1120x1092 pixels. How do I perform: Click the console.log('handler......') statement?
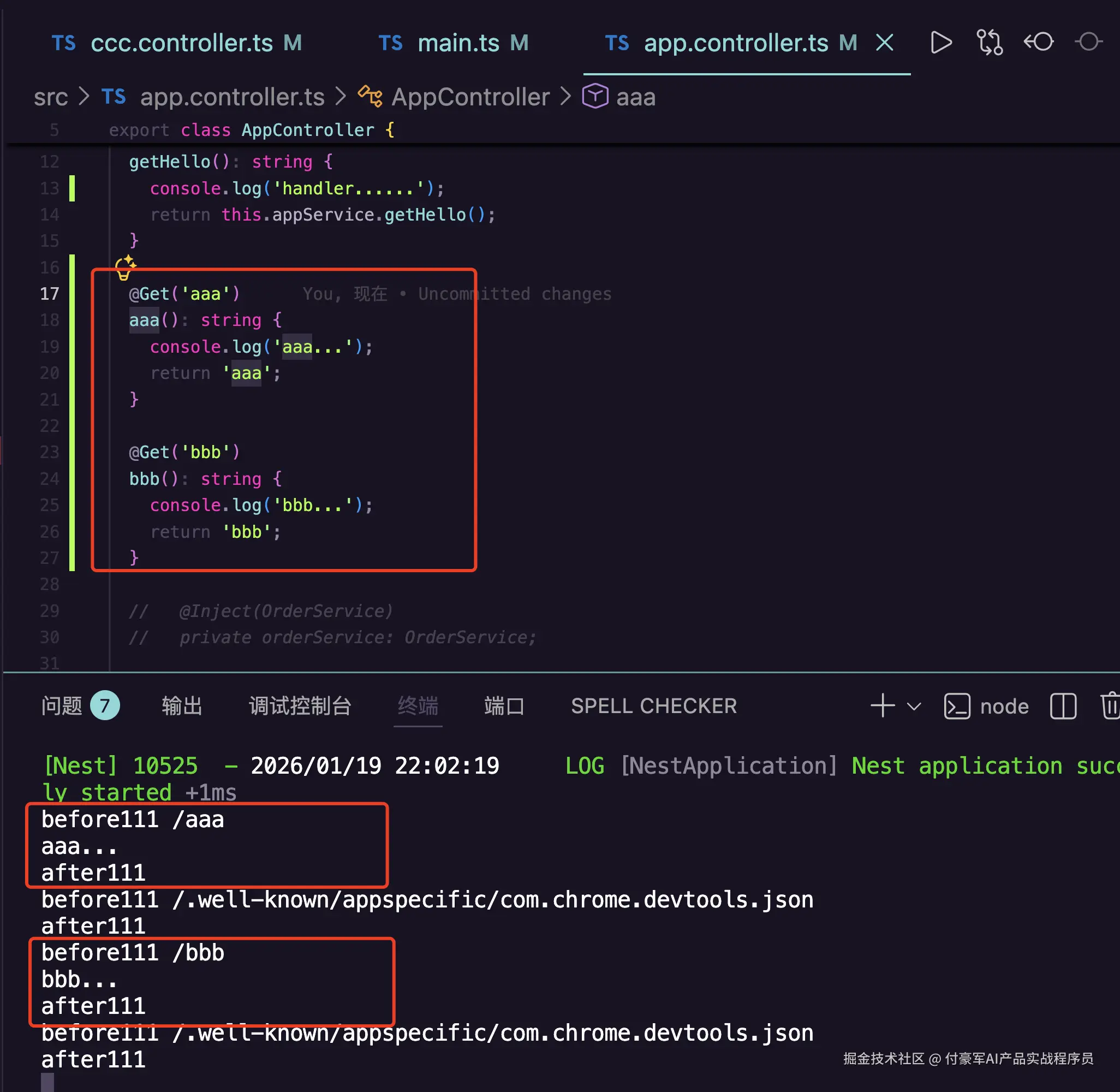[x=297, y=188]
